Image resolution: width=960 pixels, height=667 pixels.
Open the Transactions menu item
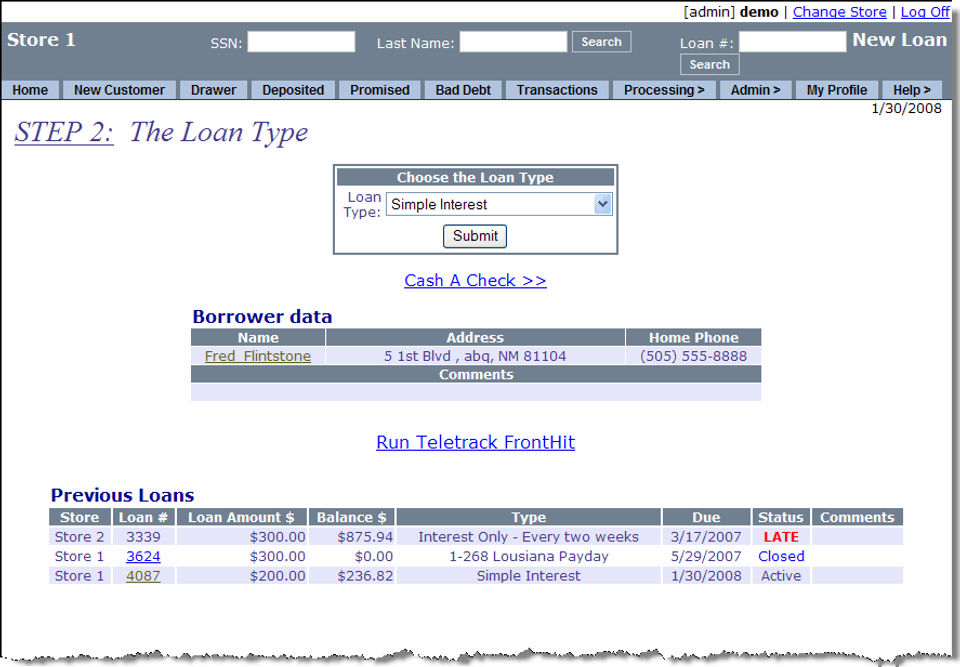(557, 90)
